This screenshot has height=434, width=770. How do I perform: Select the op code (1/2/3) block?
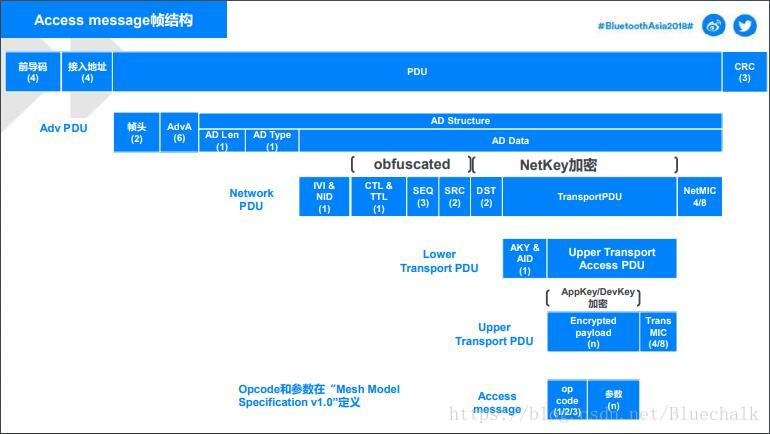pos(567,399)
